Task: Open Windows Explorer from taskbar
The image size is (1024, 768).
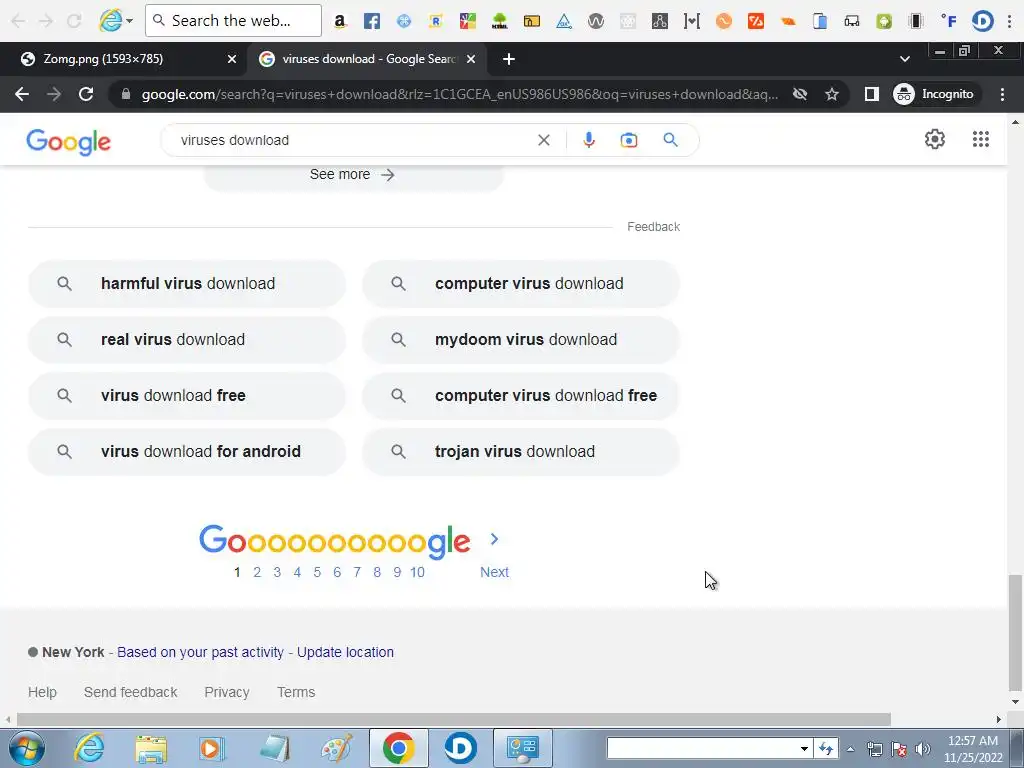Action: coord(151,748)
